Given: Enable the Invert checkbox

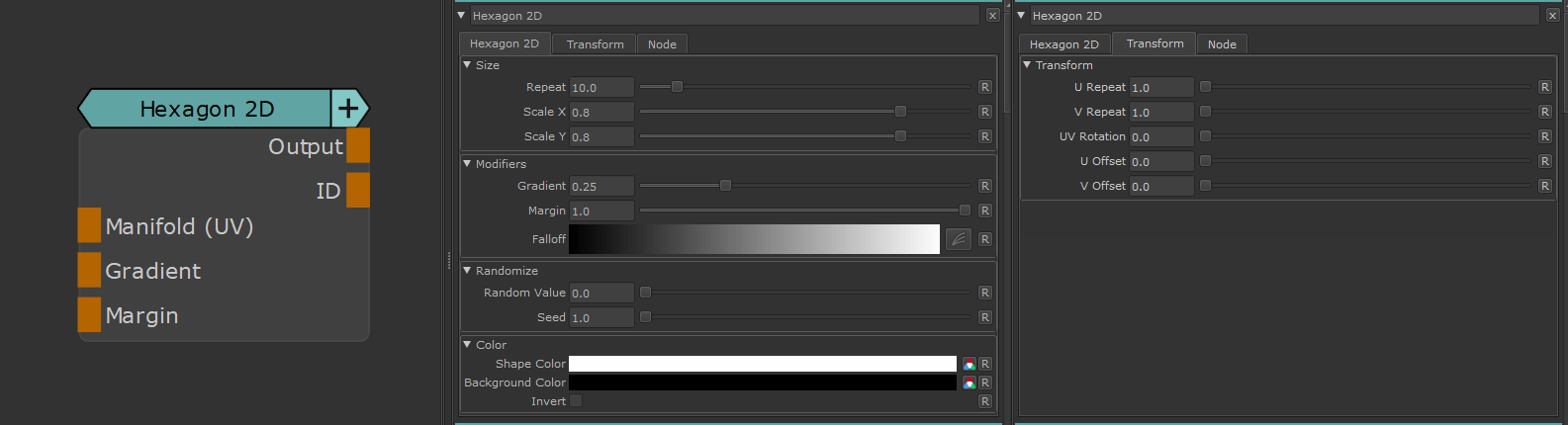Looking at the screenshot, I should coord(576,400).
